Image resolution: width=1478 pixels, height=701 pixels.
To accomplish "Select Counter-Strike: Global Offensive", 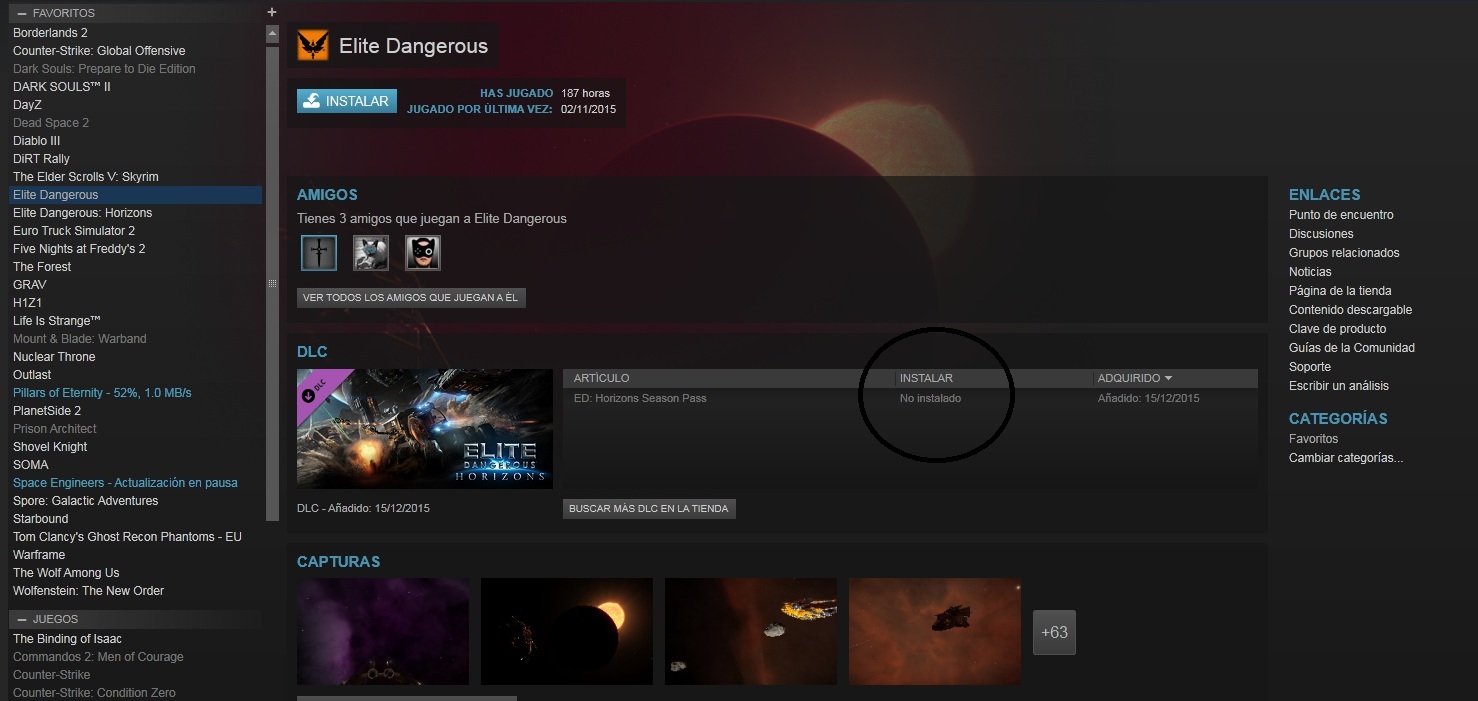I will [99, 51].
